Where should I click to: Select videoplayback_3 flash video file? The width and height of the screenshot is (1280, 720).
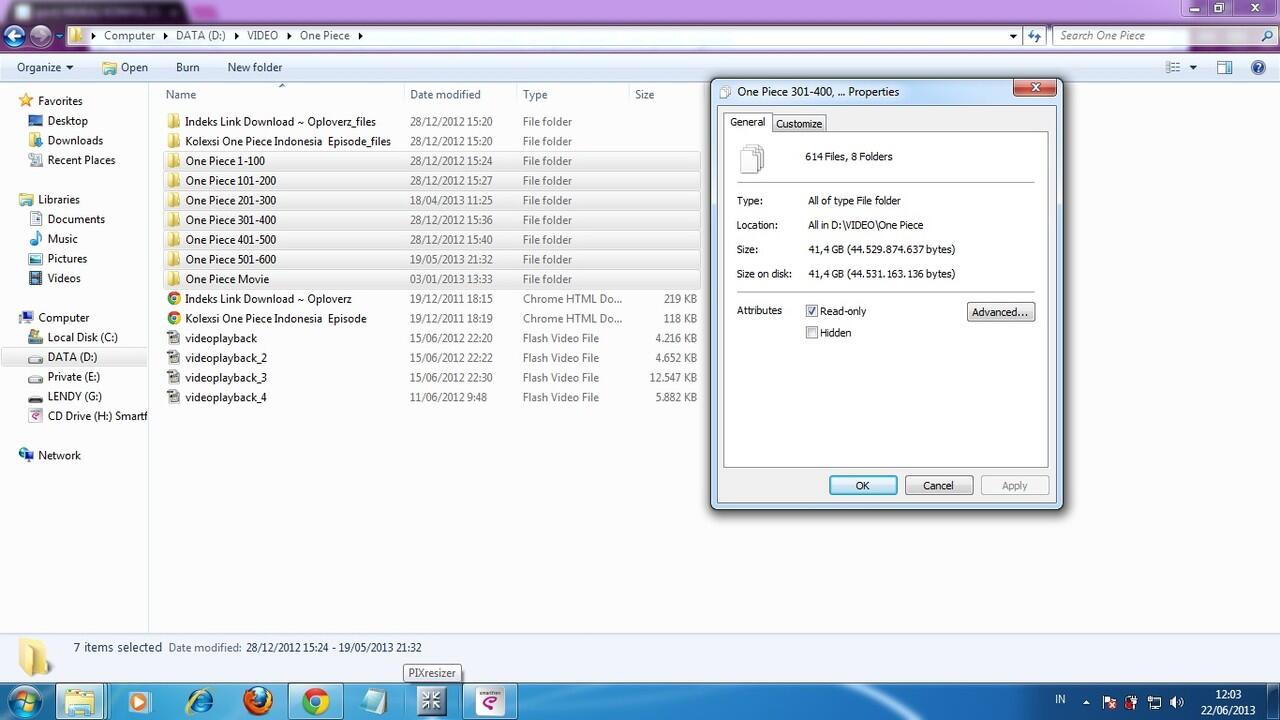pos(432,377)
